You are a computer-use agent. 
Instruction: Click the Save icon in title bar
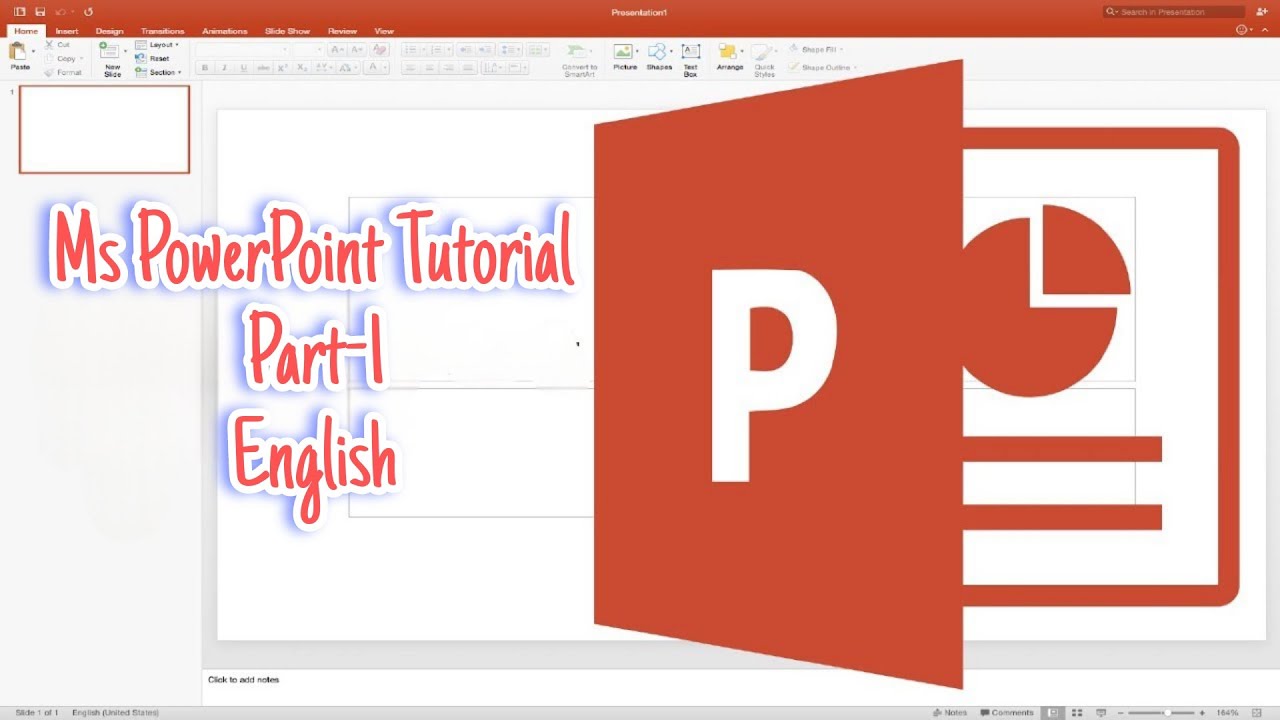point(40,11)
